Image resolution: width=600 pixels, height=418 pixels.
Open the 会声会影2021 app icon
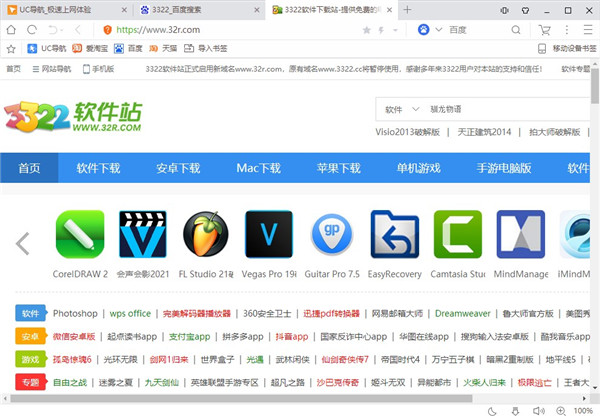point(143,234)
